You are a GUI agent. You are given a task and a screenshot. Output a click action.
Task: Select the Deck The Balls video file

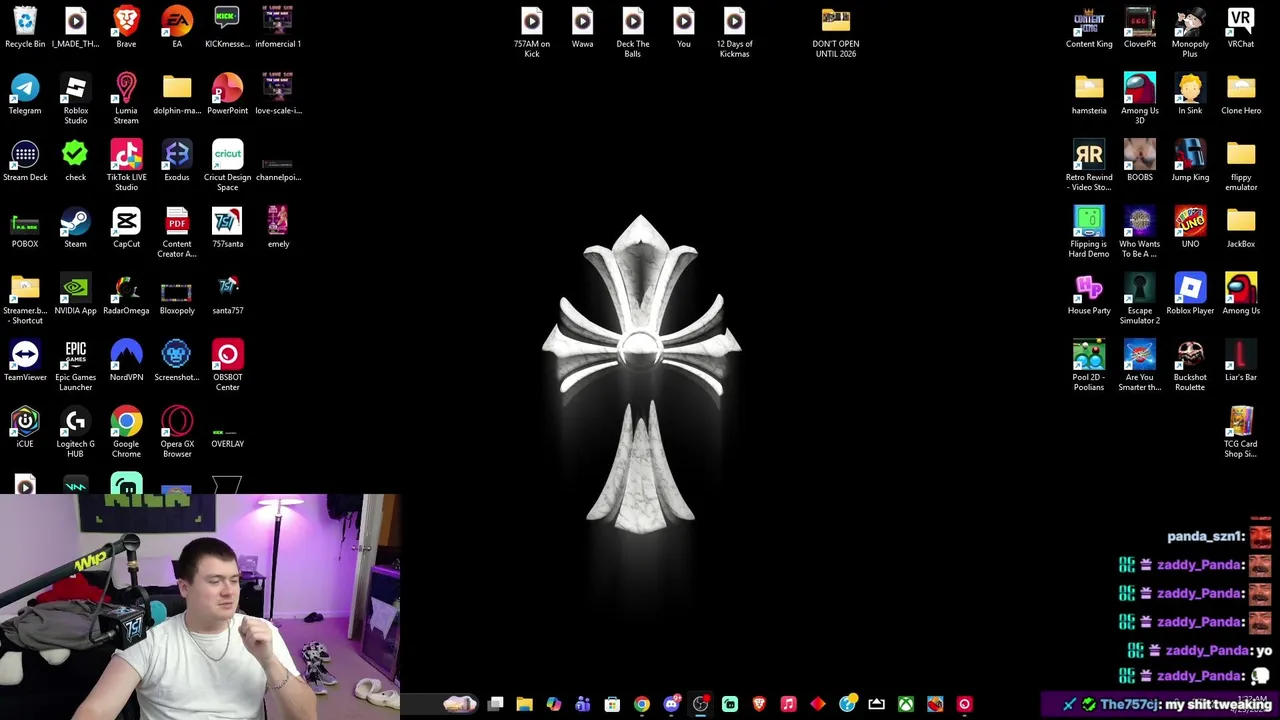633,32
